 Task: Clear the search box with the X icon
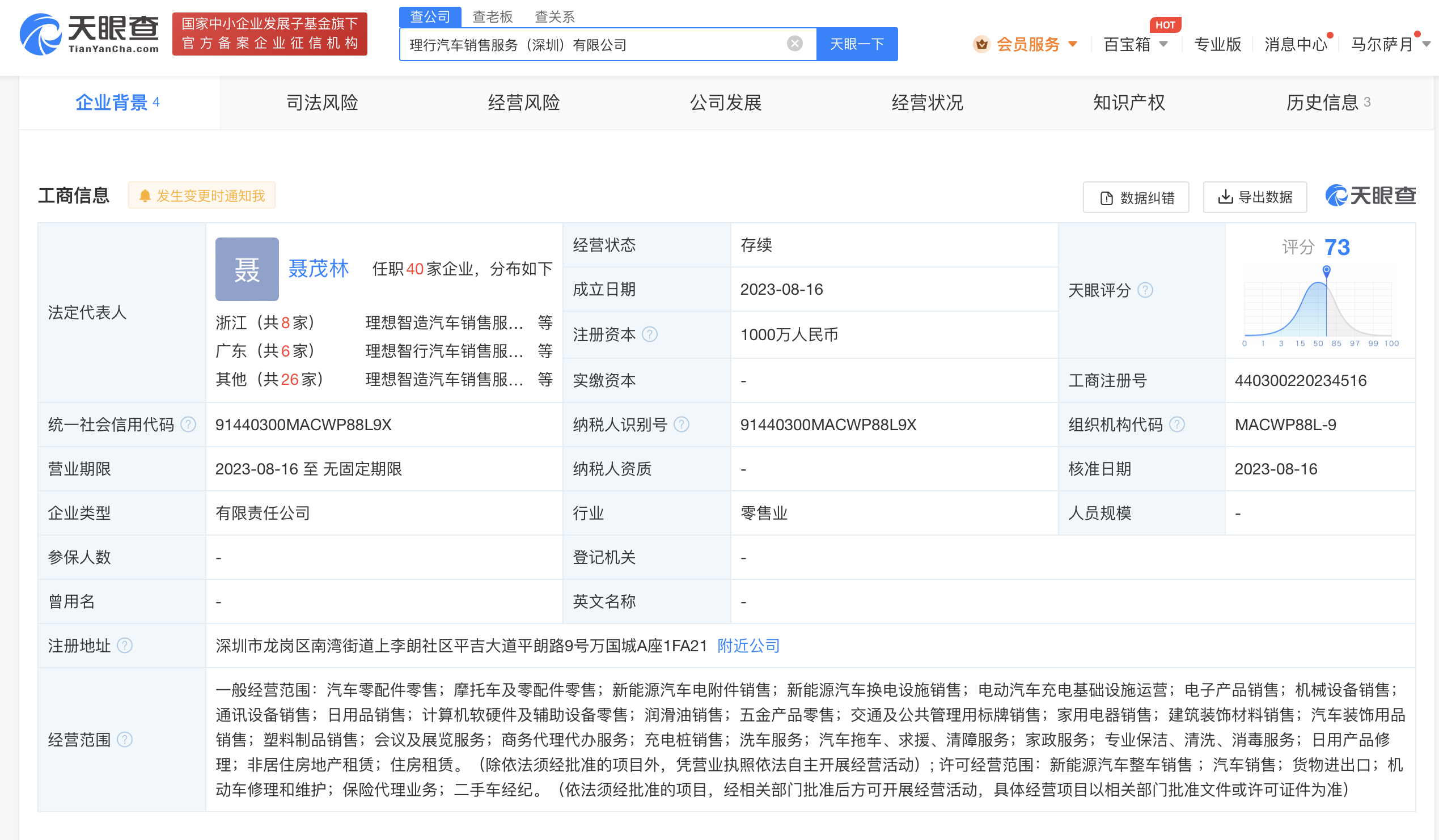(794, 44)
